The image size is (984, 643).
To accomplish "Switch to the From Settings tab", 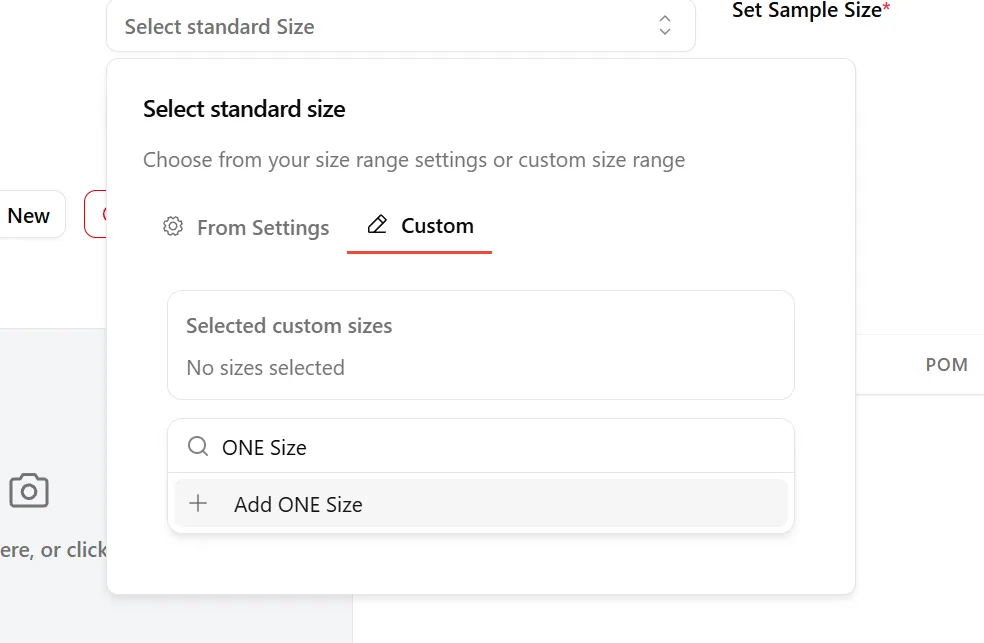I will point(245,227).
